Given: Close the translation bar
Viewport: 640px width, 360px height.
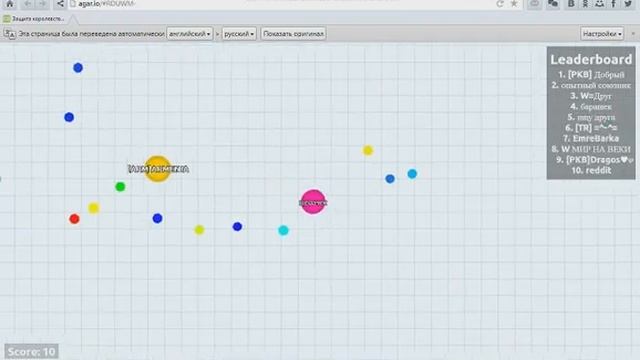Looking at the screenshot, I should point(633,34).
